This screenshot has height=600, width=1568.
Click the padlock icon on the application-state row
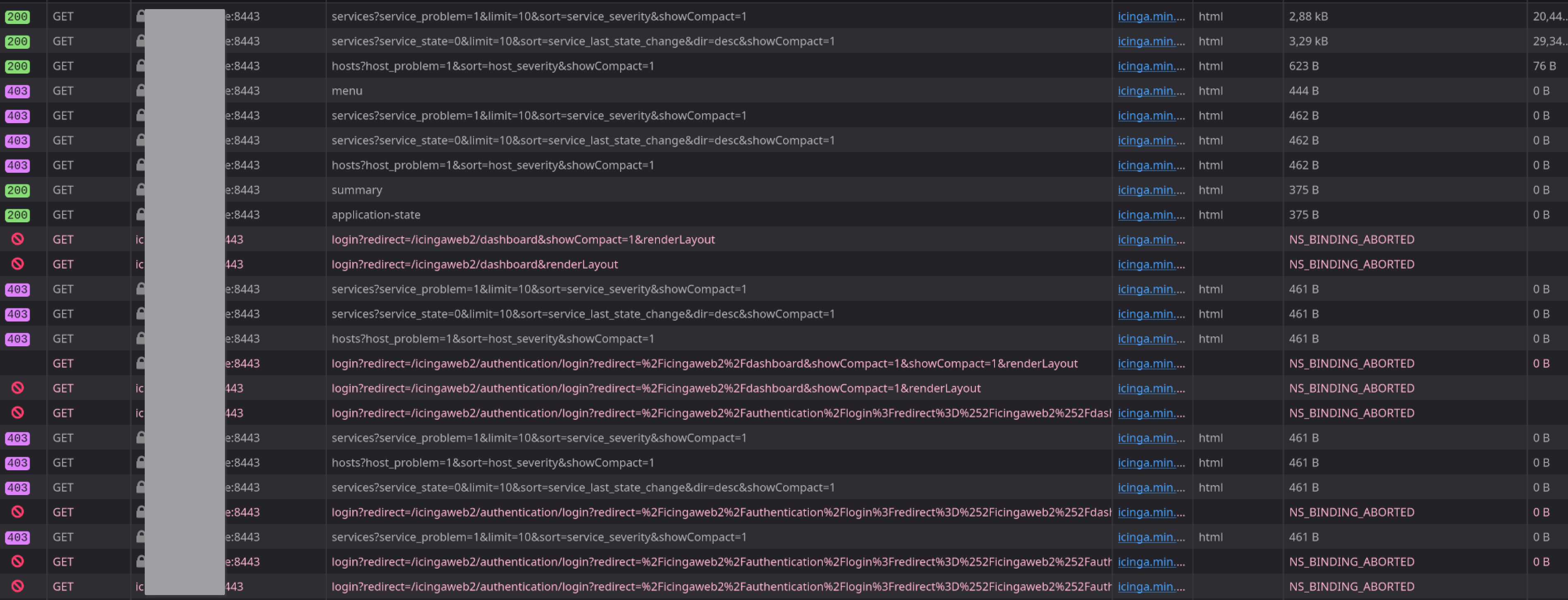coord(141,214)
